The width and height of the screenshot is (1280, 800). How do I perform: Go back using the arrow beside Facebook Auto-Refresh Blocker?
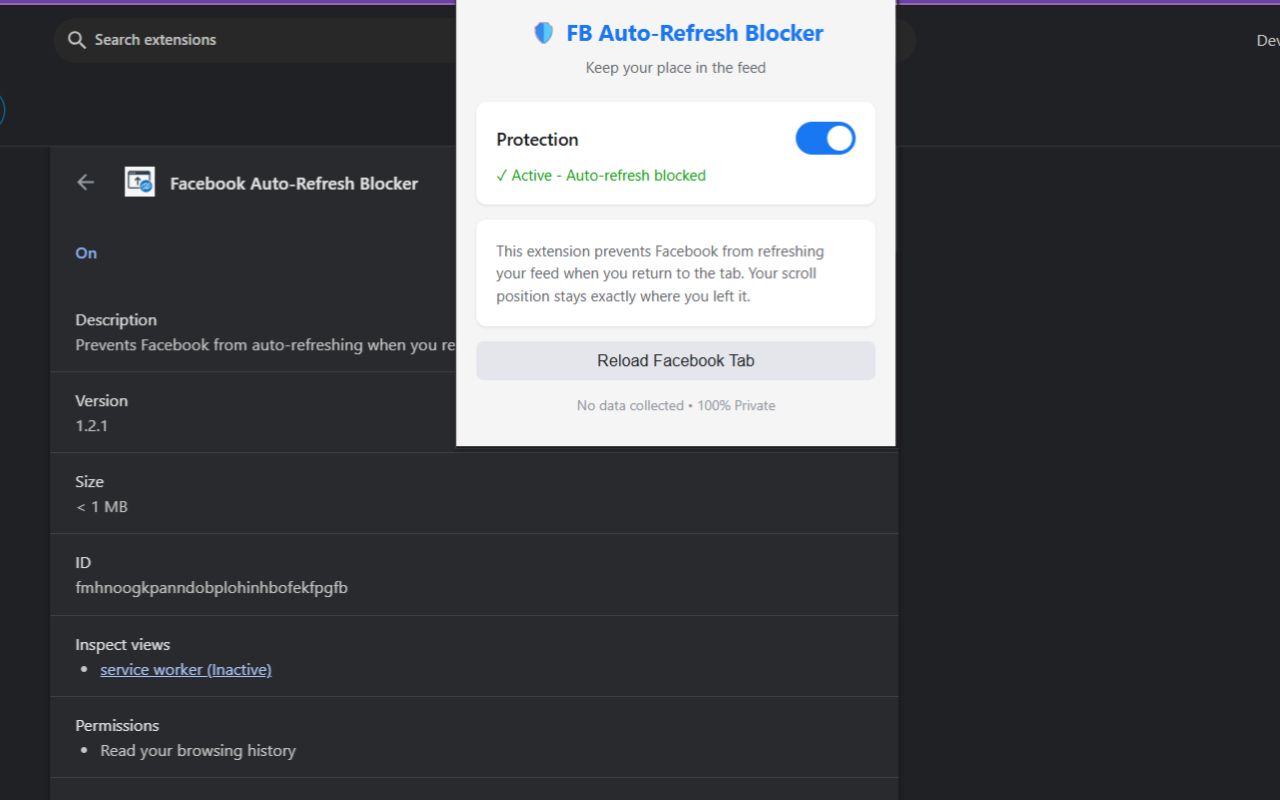86,182
